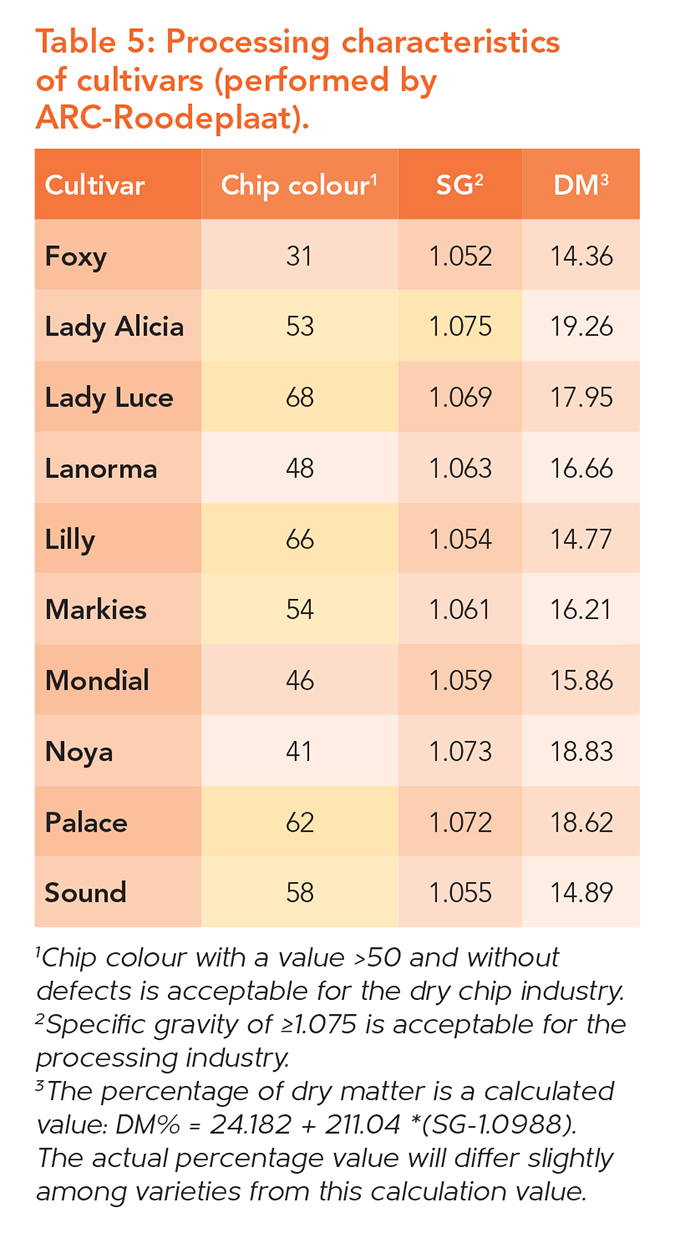Click the Mondial DM value 15.86
The width and height of the screenshot is (675, 1233).
(581, 681)
